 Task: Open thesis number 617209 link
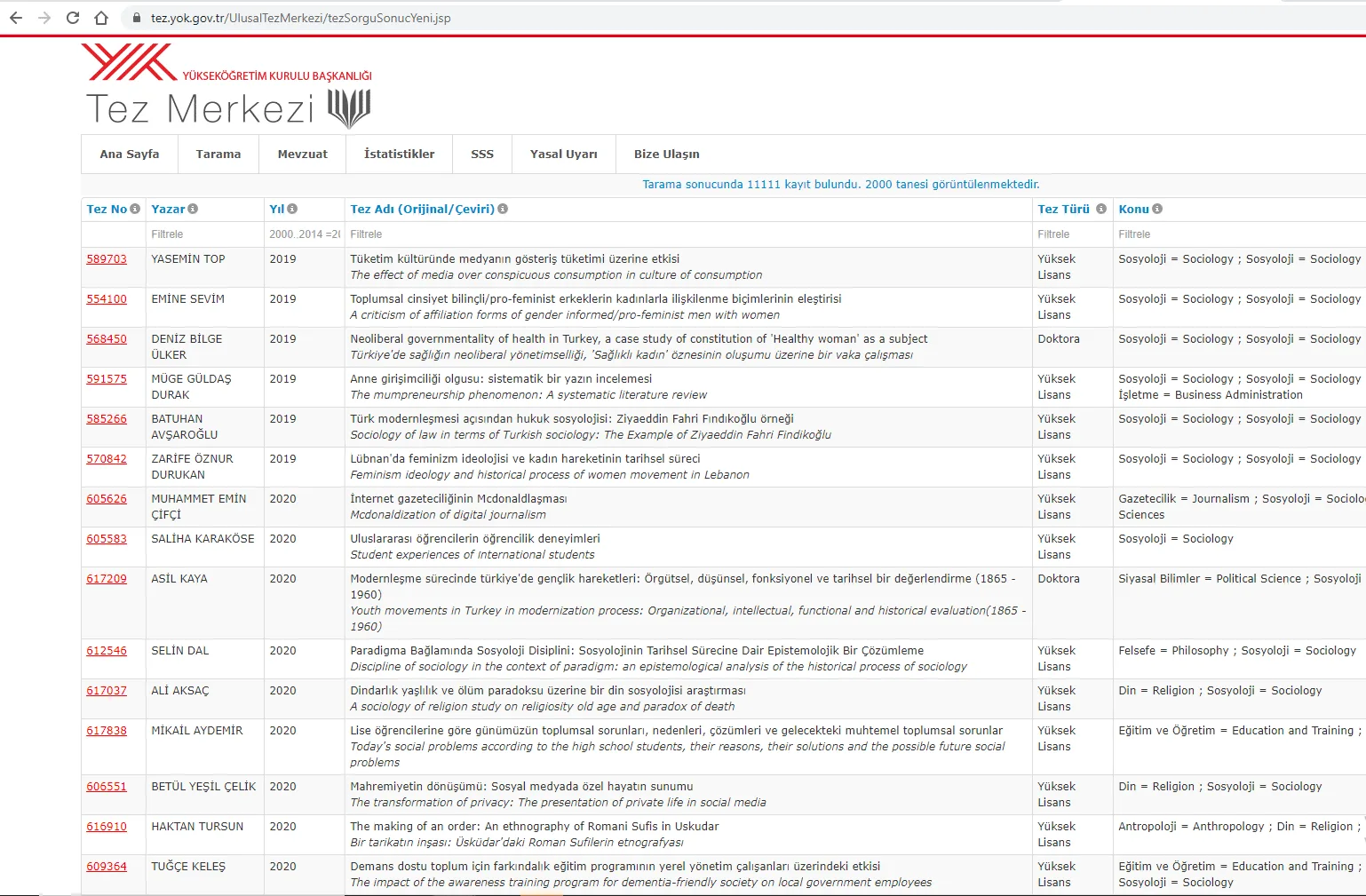[x=107, y=578]
